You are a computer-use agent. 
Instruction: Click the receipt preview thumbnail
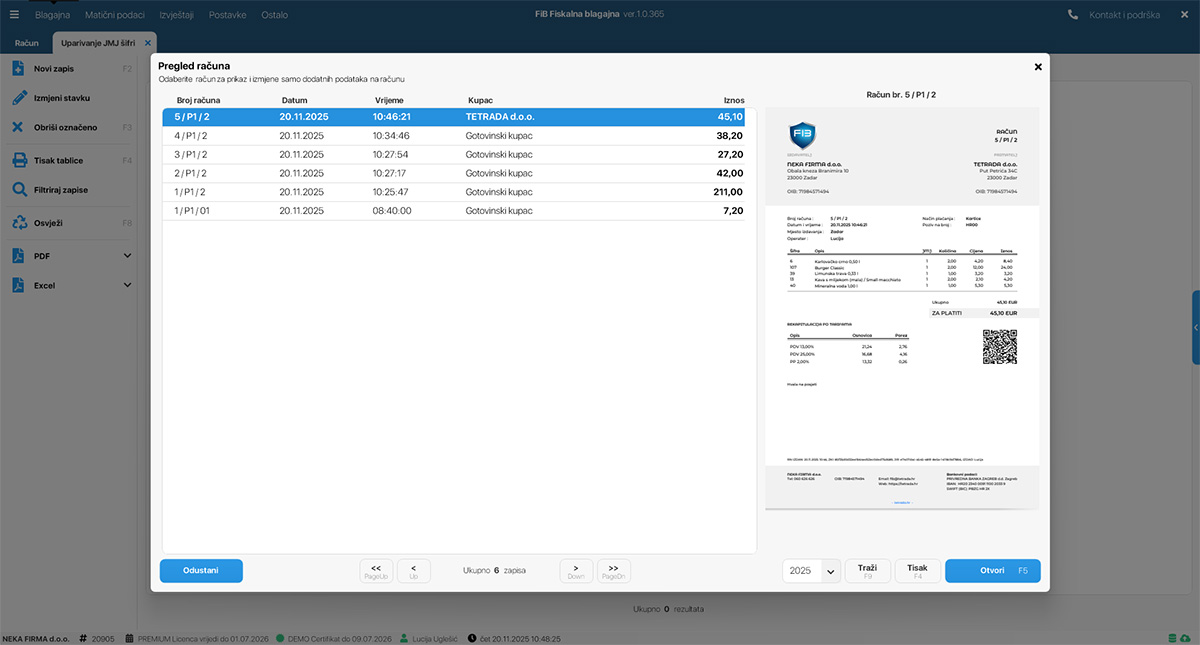pyautogui.click(x=902, y=308)
